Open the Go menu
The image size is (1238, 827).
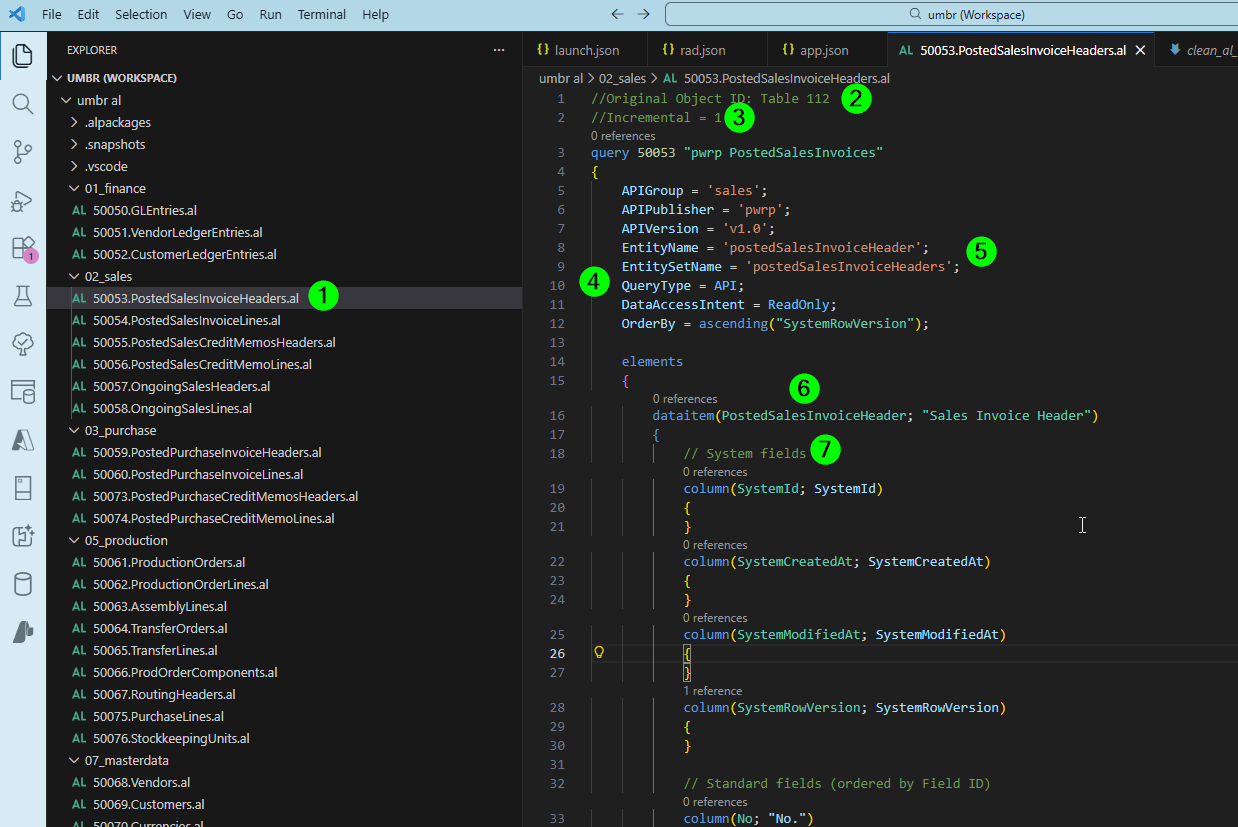(x=235, y=14)
